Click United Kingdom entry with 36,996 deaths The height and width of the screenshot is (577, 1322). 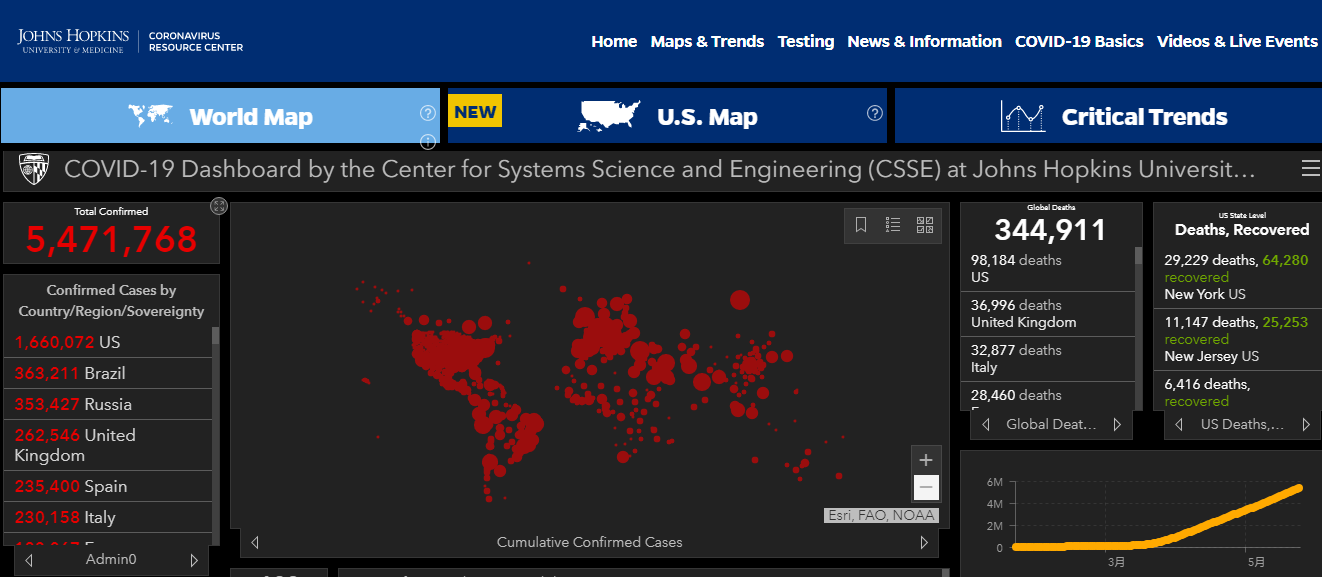click(x=1049, y=314)
